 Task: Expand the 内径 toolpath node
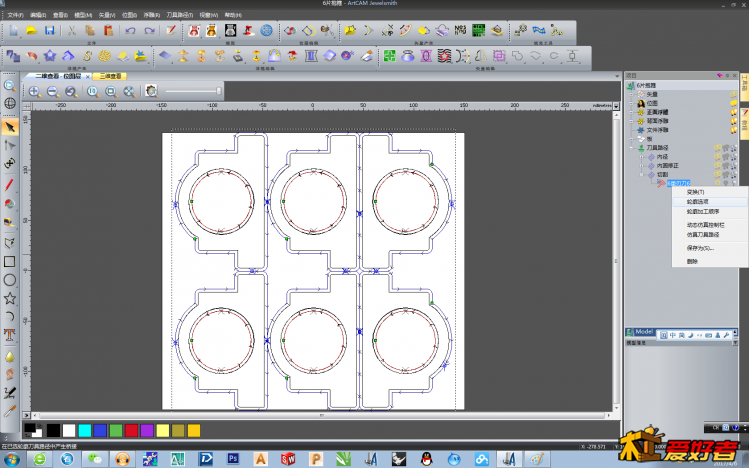(x=642, y=157)
